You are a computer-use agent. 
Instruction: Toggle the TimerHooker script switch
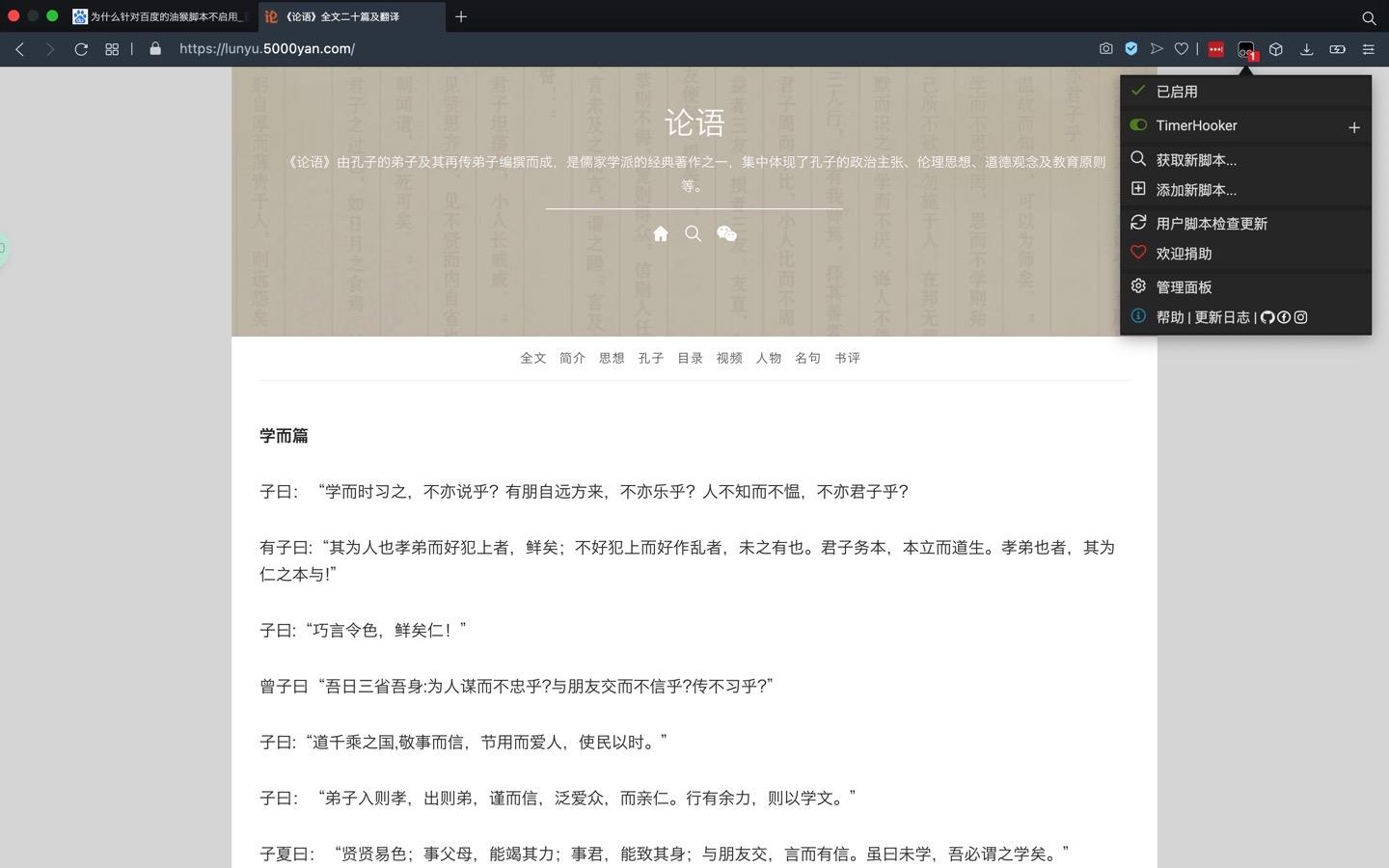[x=1138, y=124]
